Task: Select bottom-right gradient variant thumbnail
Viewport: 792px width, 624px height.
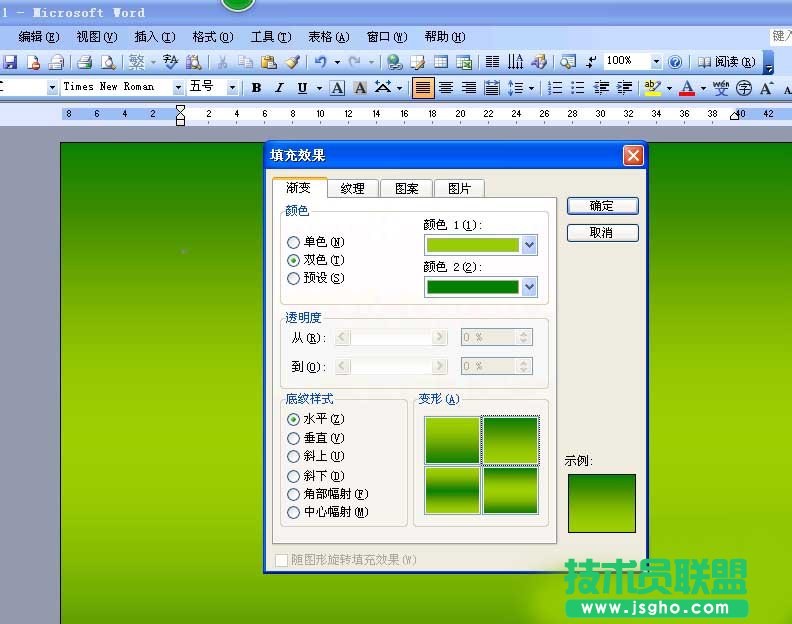Action: point(510,490)
